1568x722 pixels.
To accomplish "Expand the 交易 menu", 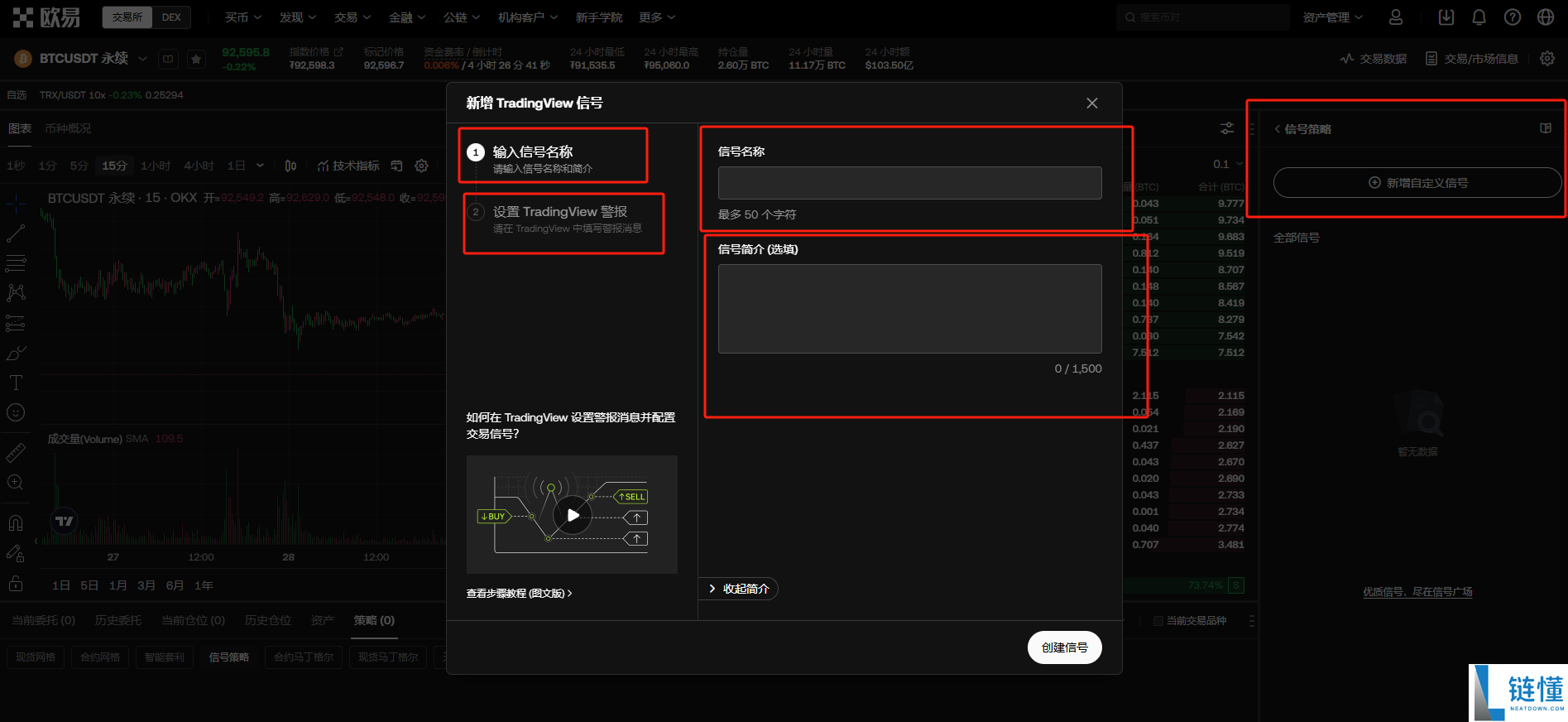I will point(352,17).
